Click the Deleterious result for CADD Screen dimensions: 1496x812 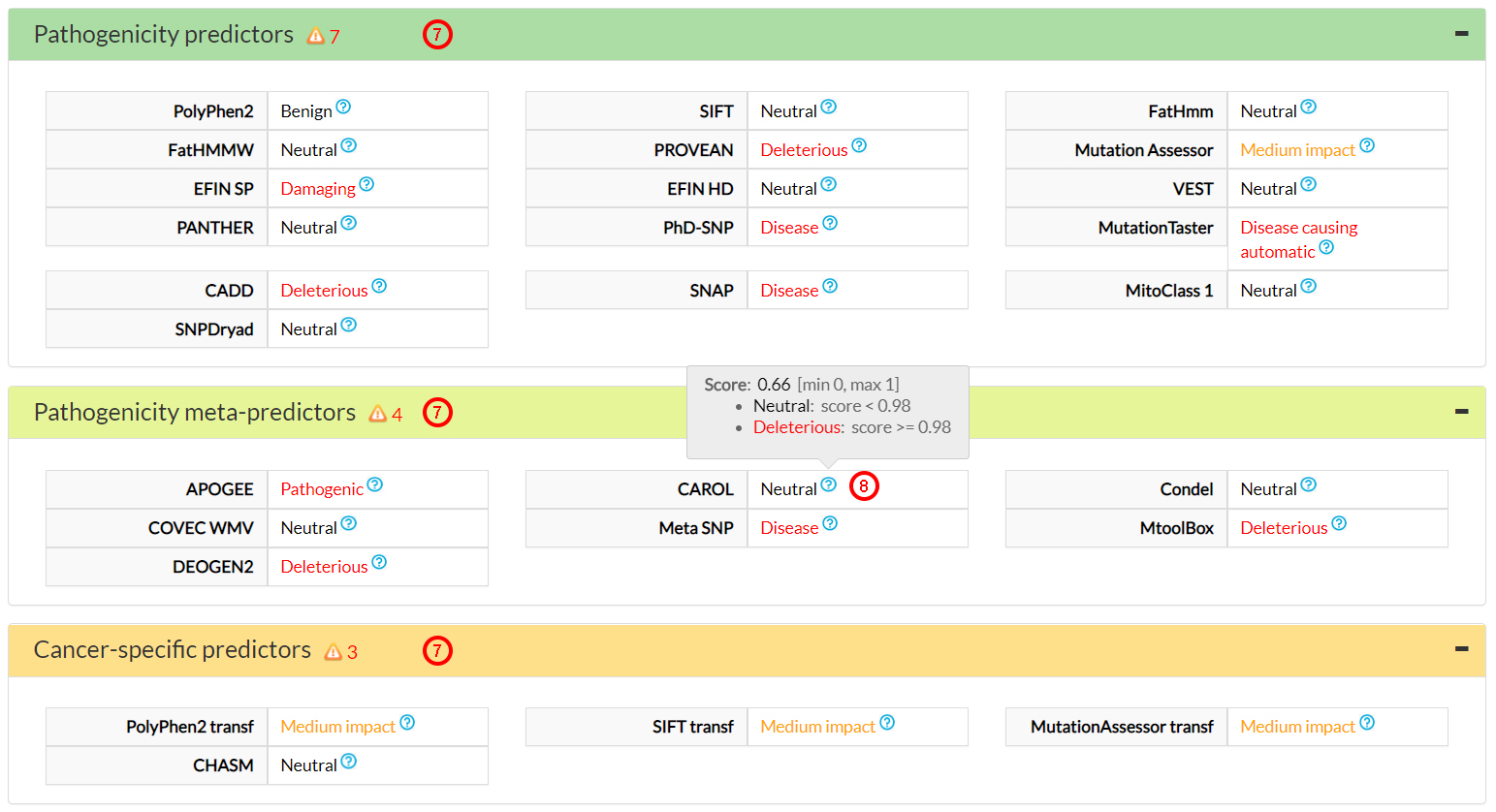[324, 291]
